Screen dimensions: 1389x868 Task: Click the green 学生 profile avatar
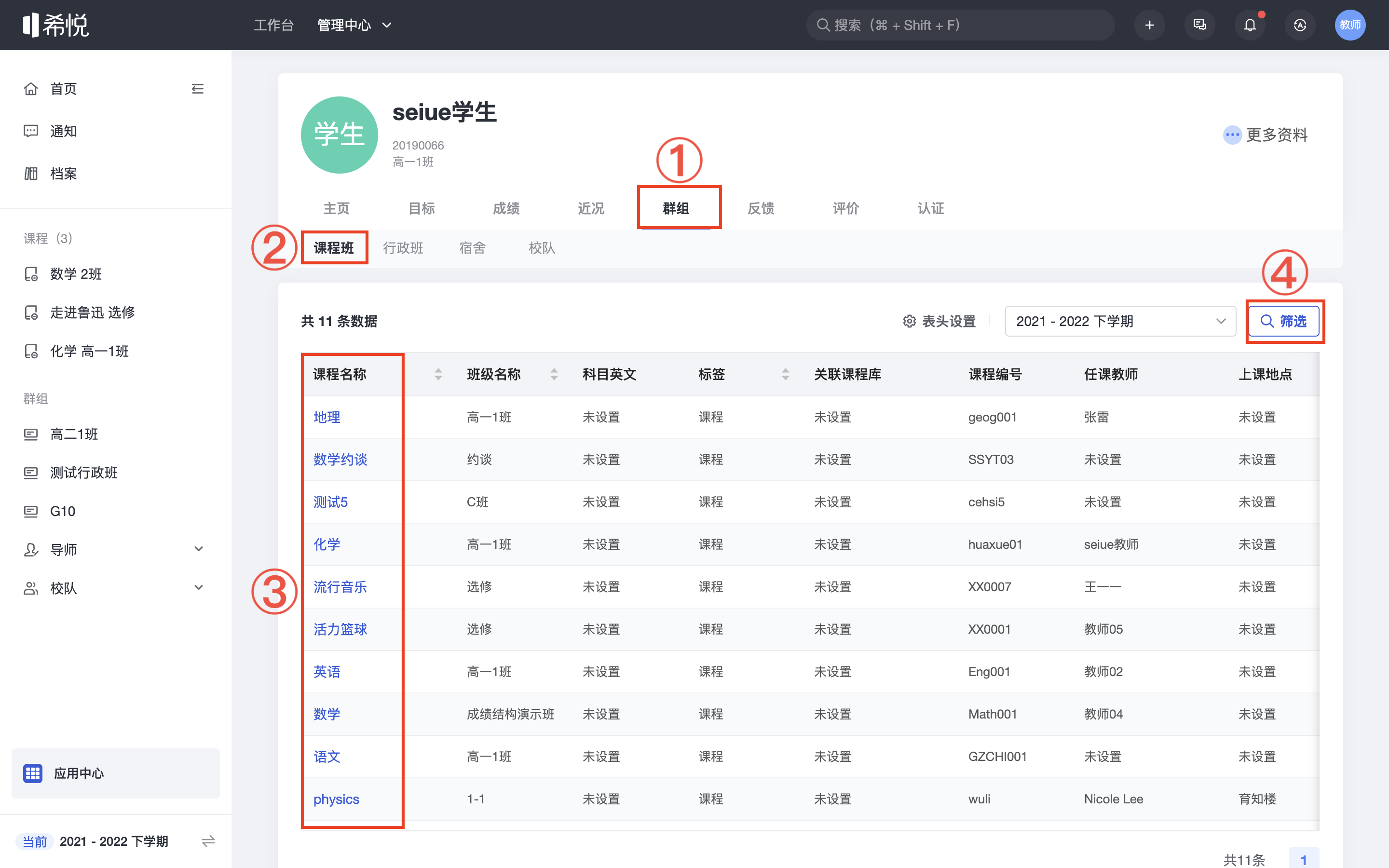click(x=339, y=135)
